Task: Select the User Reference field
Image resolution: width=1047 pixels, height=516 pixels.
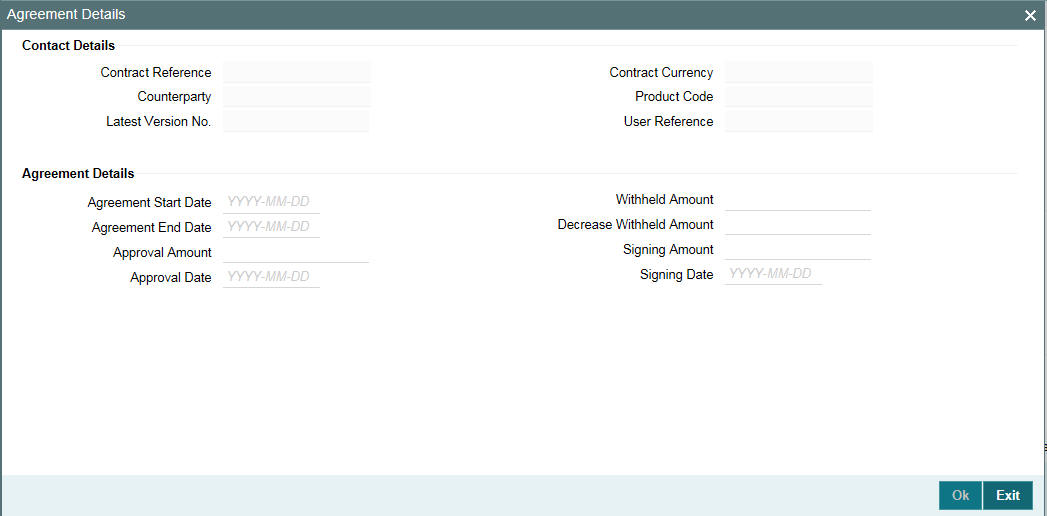Action: click(799, 121)
